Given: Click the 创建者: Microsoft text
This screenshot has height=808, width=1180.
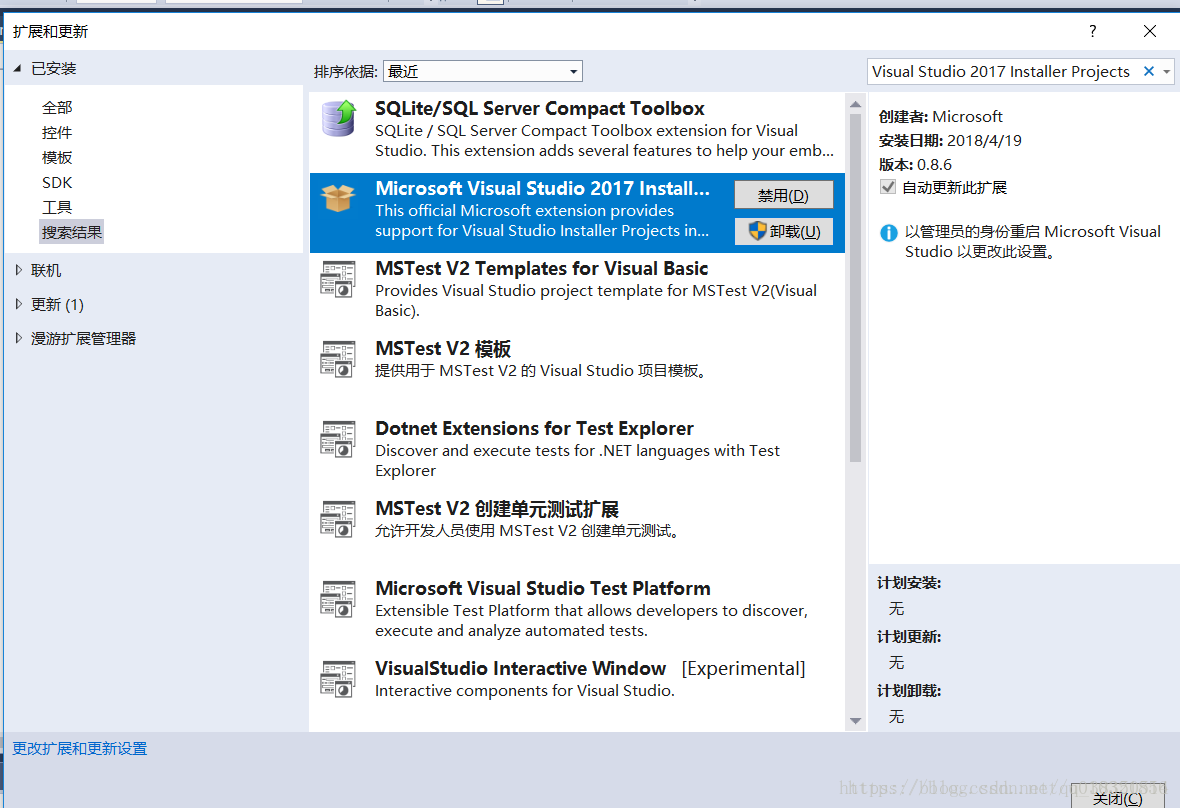Looking at the screenshot, I should coord(941,117).
